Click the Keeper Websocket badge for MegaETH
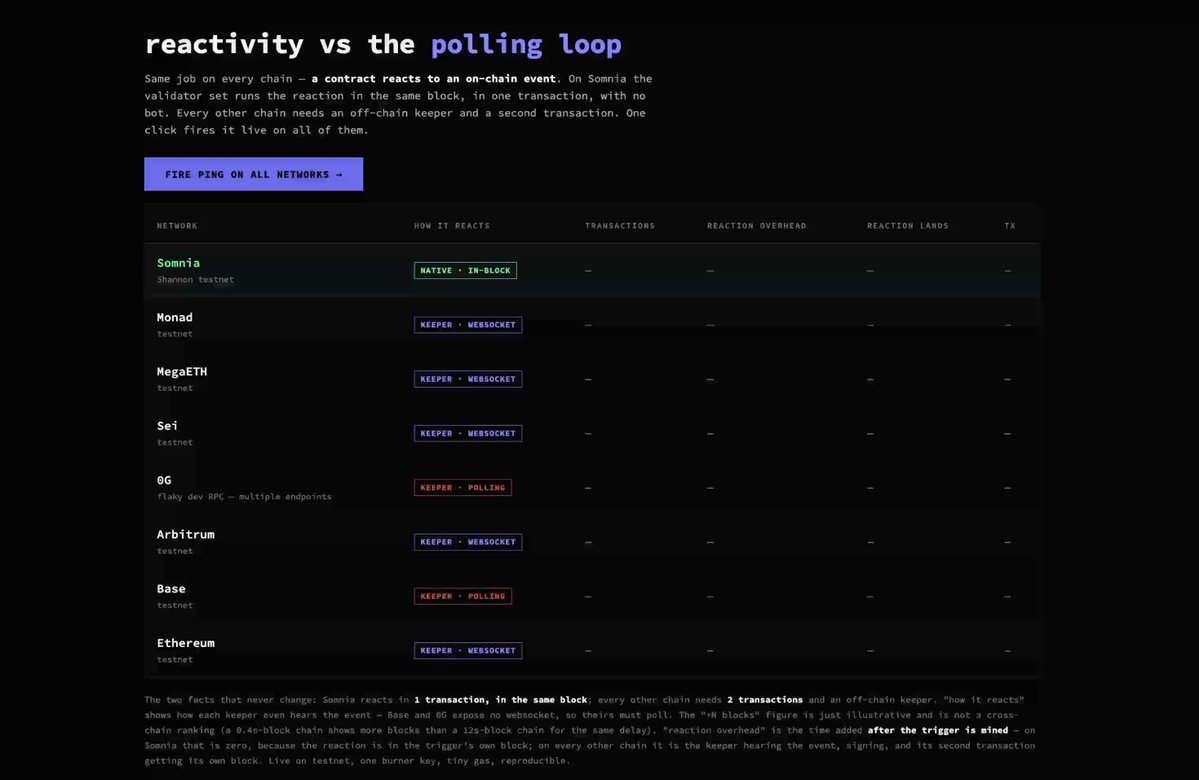The image size is (1199, 780). 468,379
